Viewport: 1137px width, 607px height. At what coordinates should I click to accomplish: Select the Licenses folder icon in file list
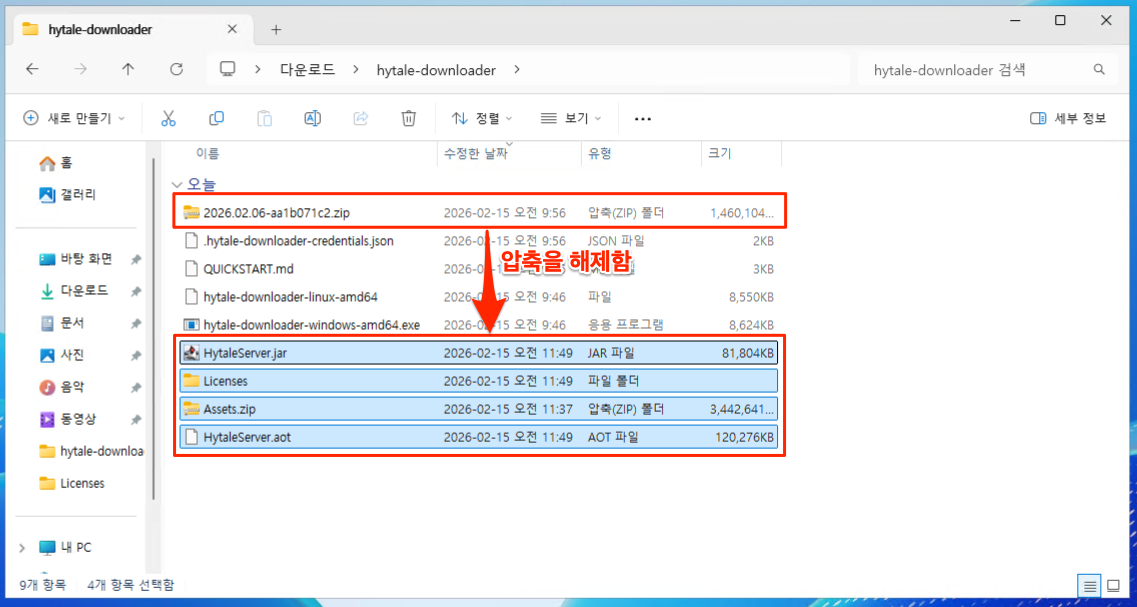point(191,381)
